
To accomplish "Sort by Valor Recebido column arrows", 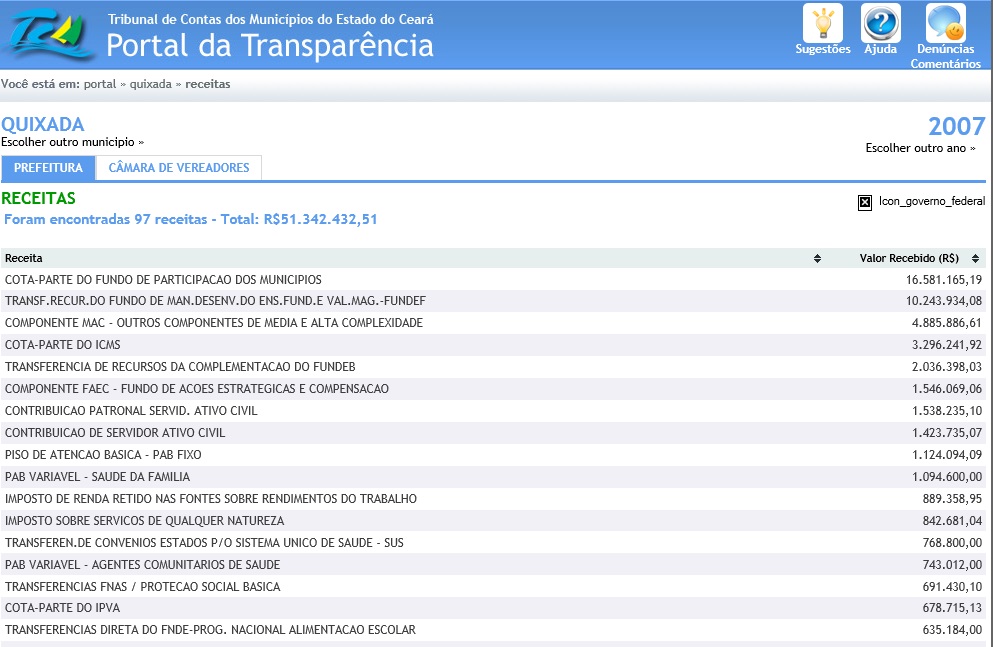I will pos(977,258).
